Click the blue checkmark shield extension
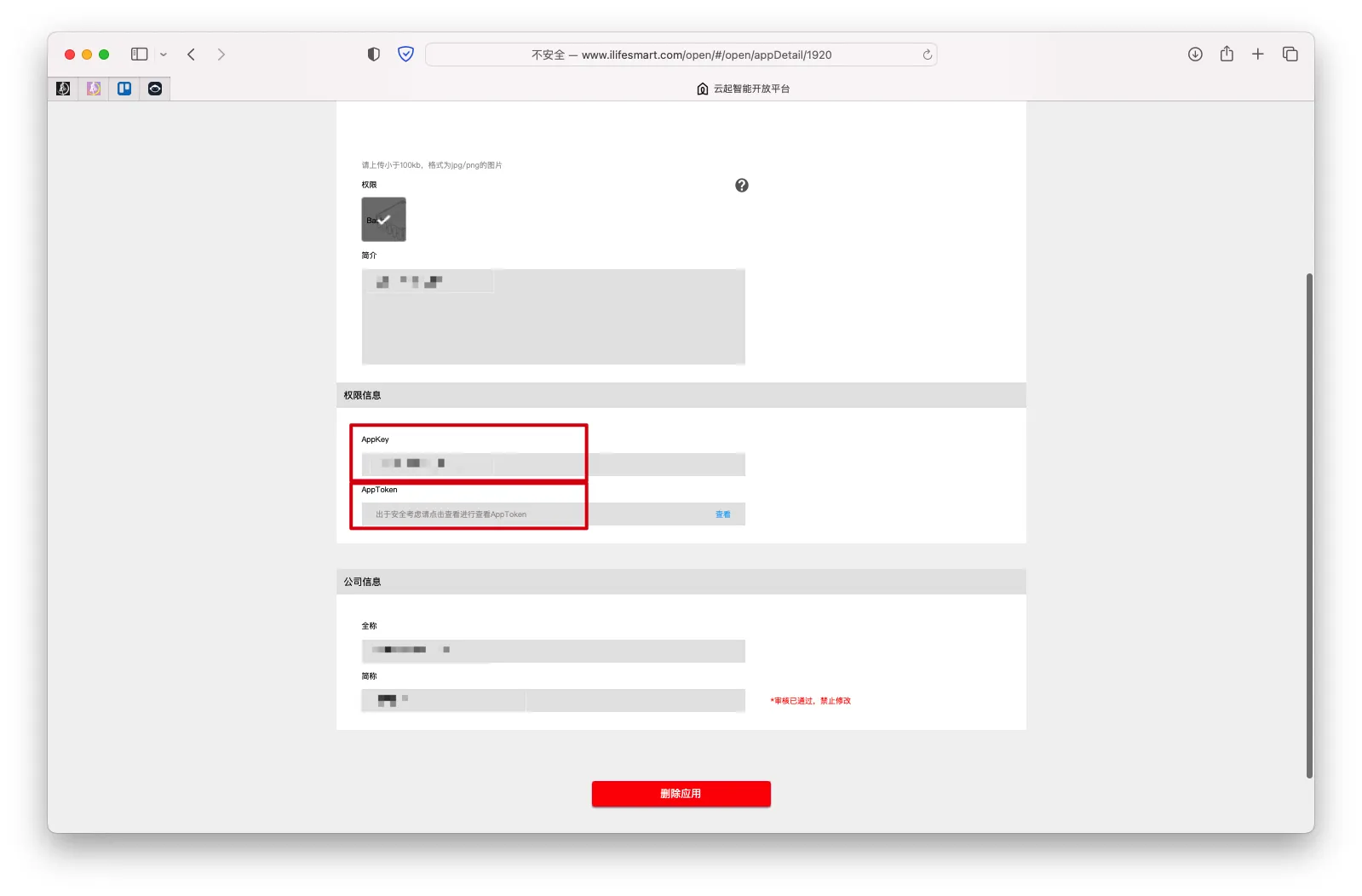Screen dimensions: 1362x896 point(405,55)
